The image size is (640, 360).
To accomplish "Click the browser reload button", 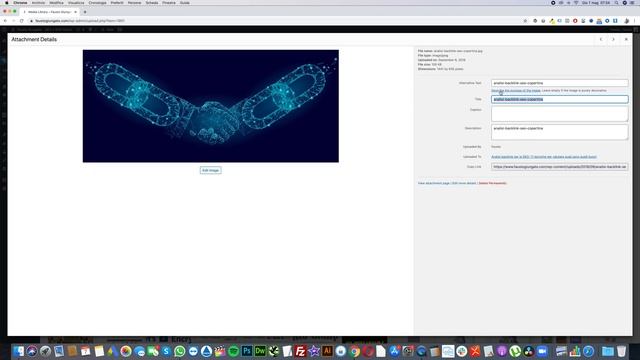I will pos(22,21).
